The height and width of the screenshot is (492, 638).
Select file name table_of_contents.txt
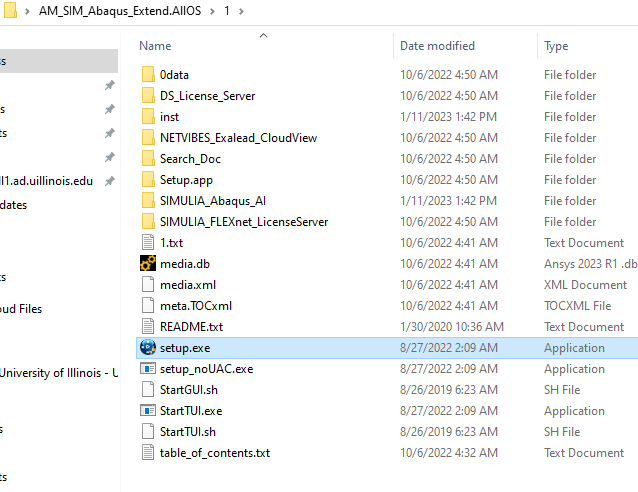click(215, 453)
